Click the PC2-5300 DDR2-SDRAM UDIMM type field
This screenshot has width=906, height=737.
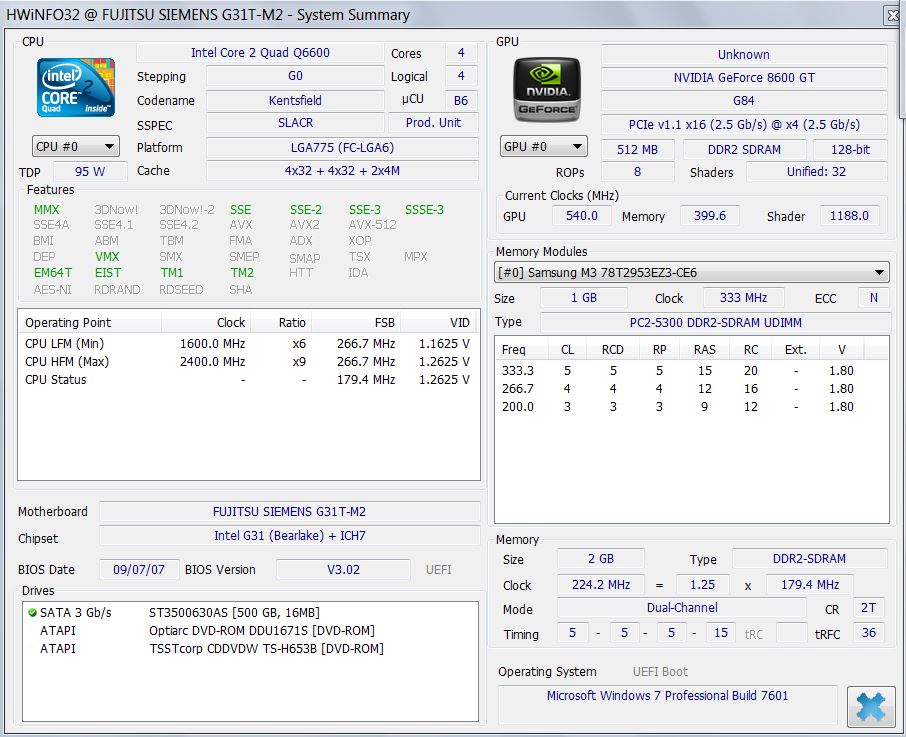tap(715, 322)
